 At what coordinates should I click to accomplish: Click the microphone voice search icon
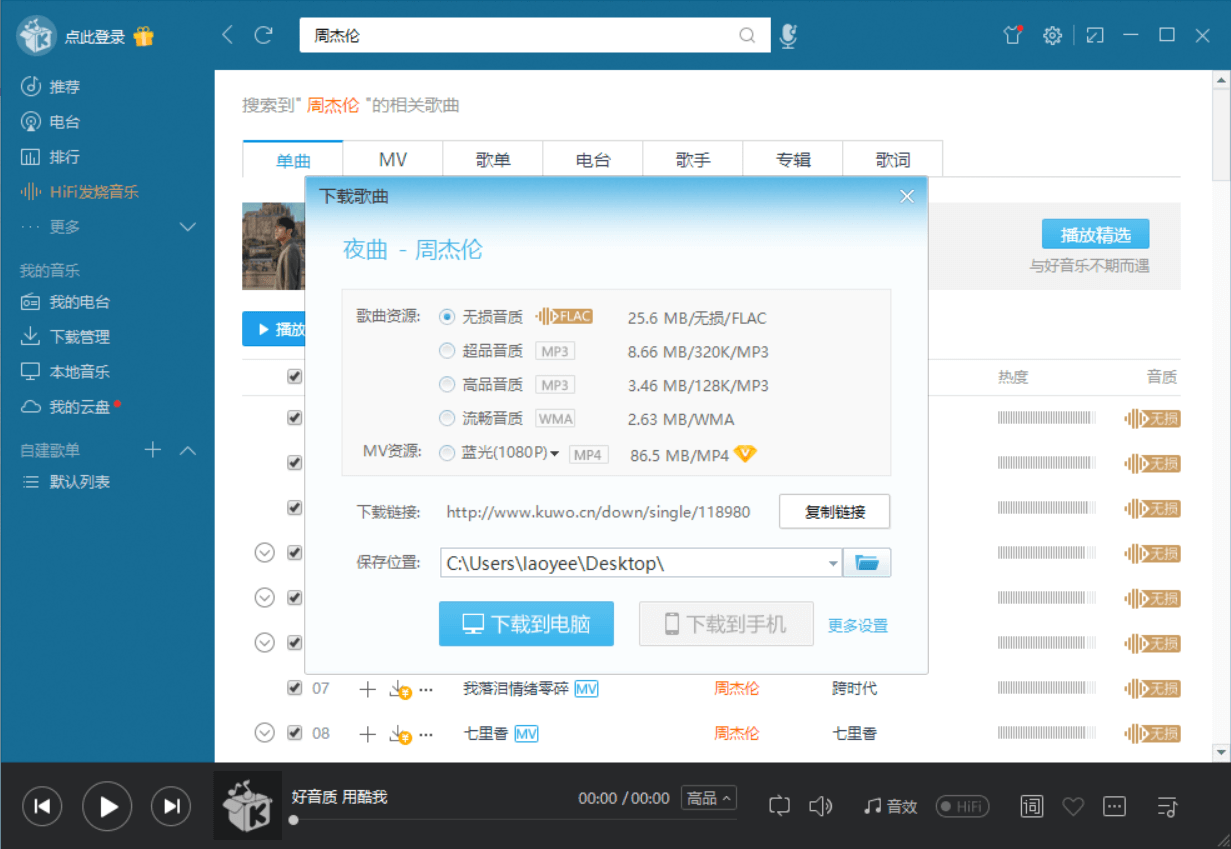(788, 36)
